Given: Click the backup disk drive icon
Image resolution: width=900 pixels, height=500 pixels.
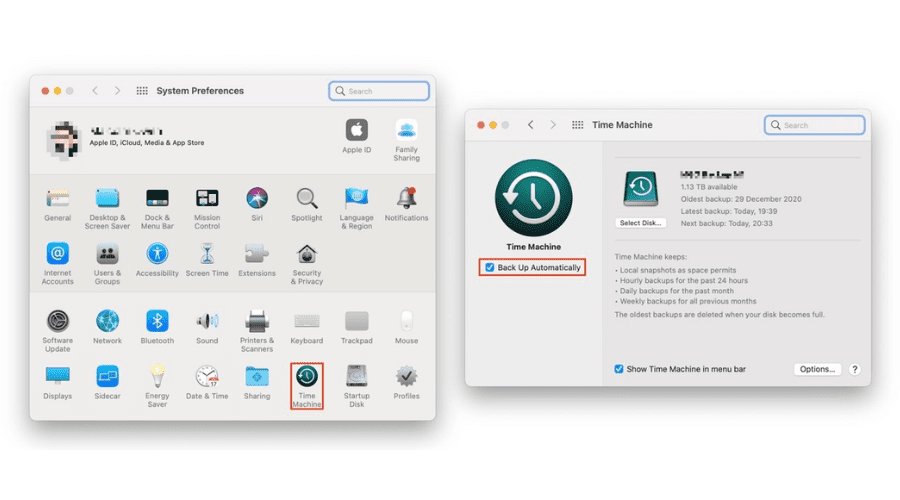Looking at the screenshot, I should click(x=641, y=188).
